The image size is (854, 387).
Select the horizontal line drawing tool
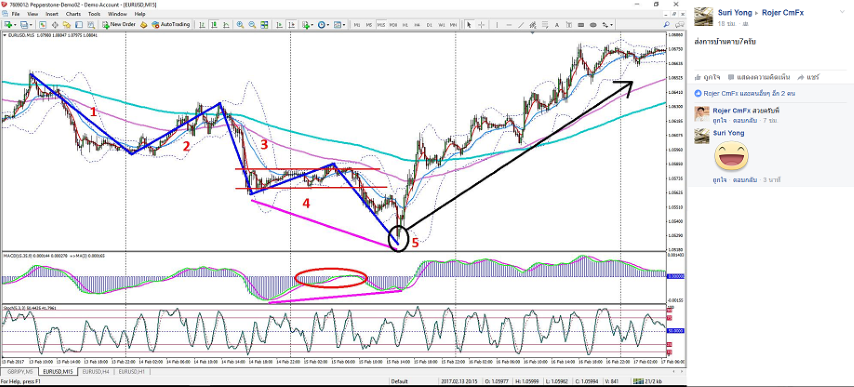(x=509, y=24)
